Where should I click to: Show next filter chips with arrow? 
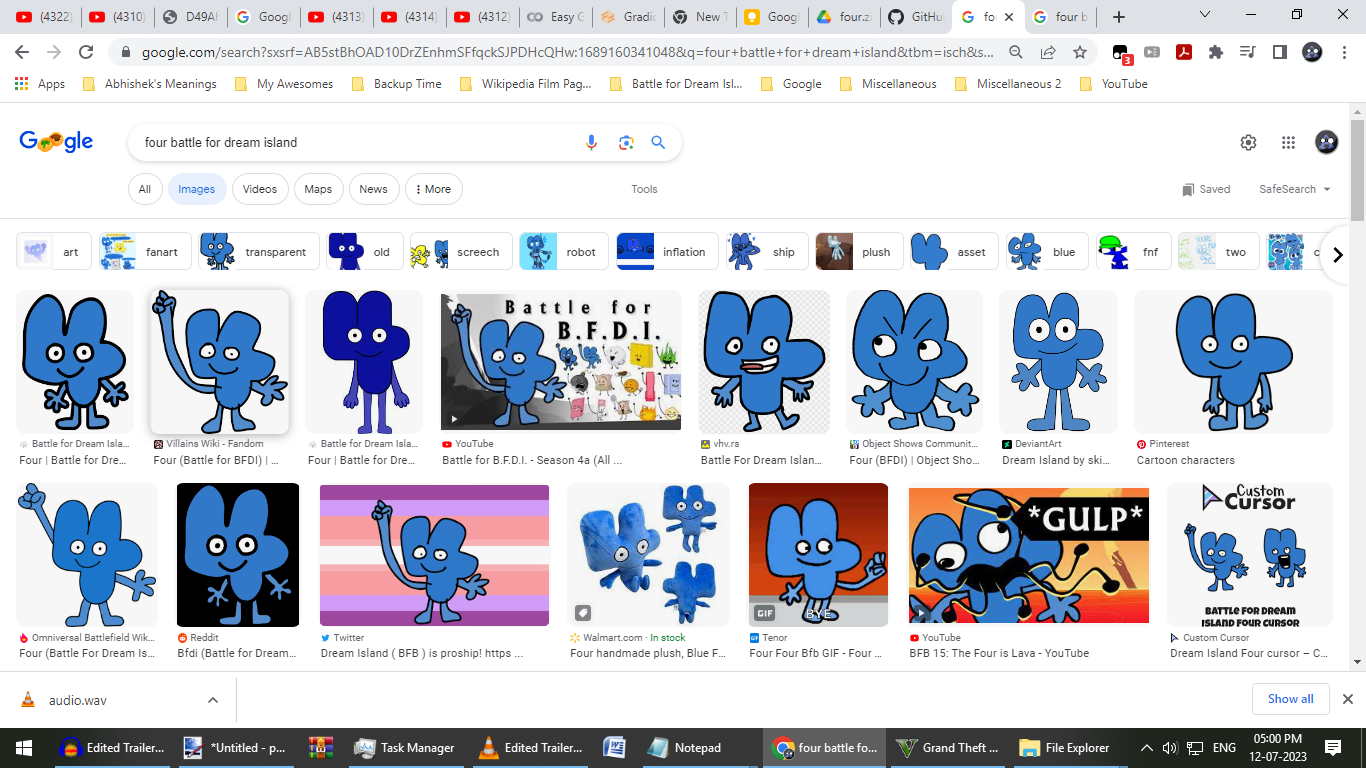(1338, 254)
